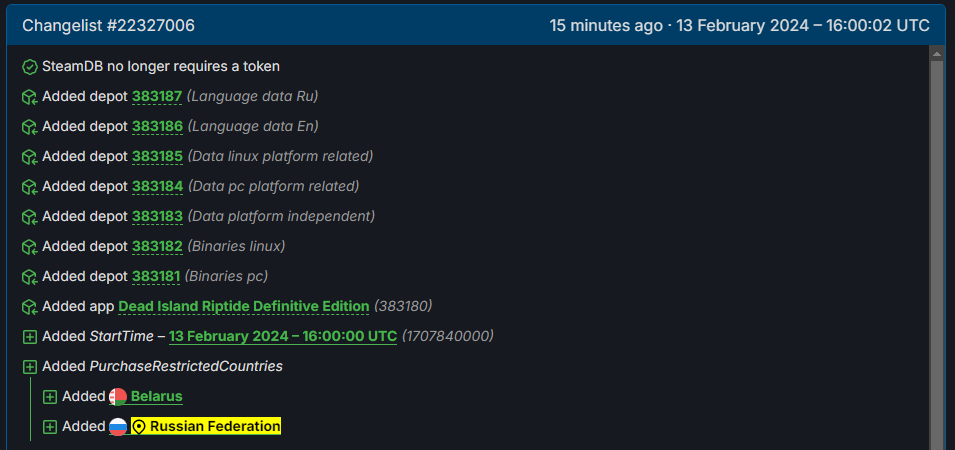
Task: Click the label (Data linux platform related)
Action: (281, 156)
